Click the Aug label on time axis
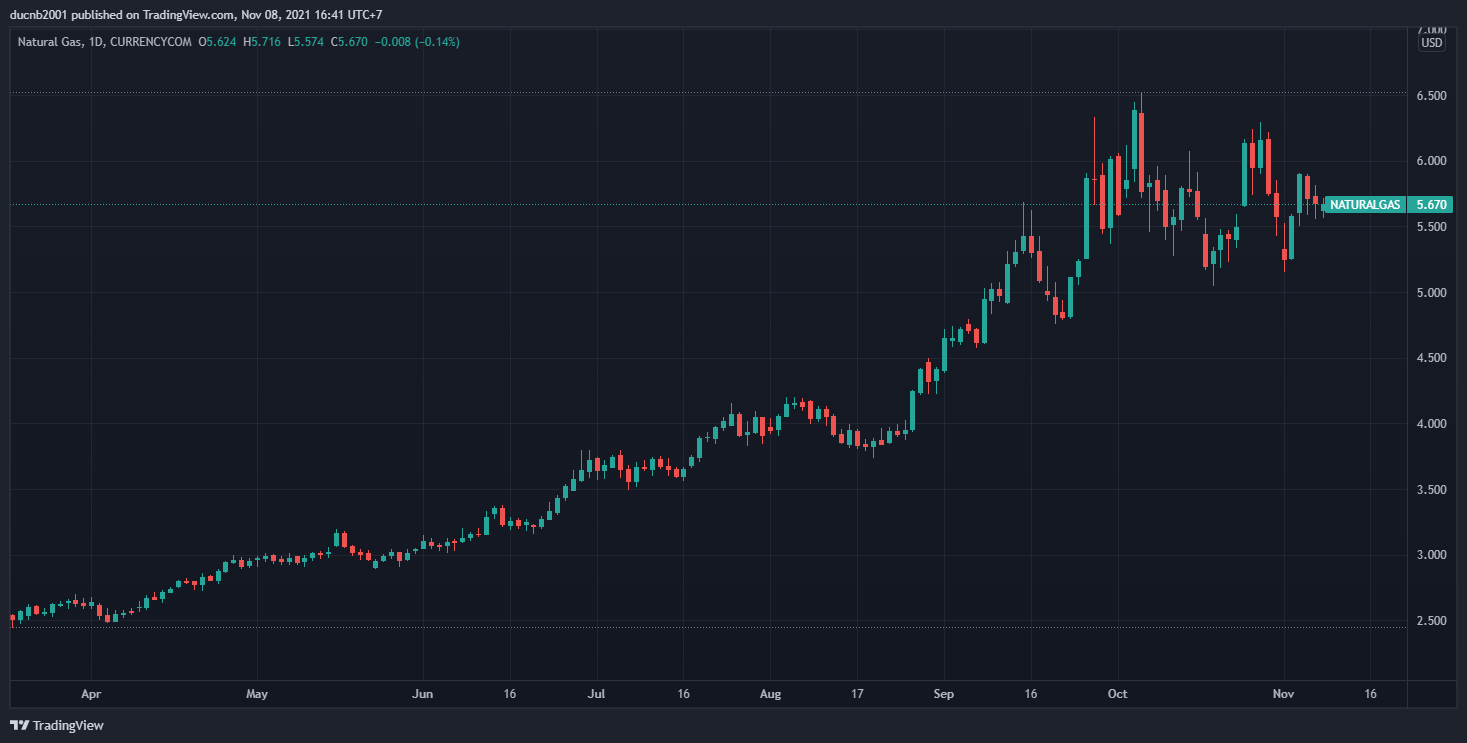The width and height of the screenshot is (1467, 743). pos(769,693)
